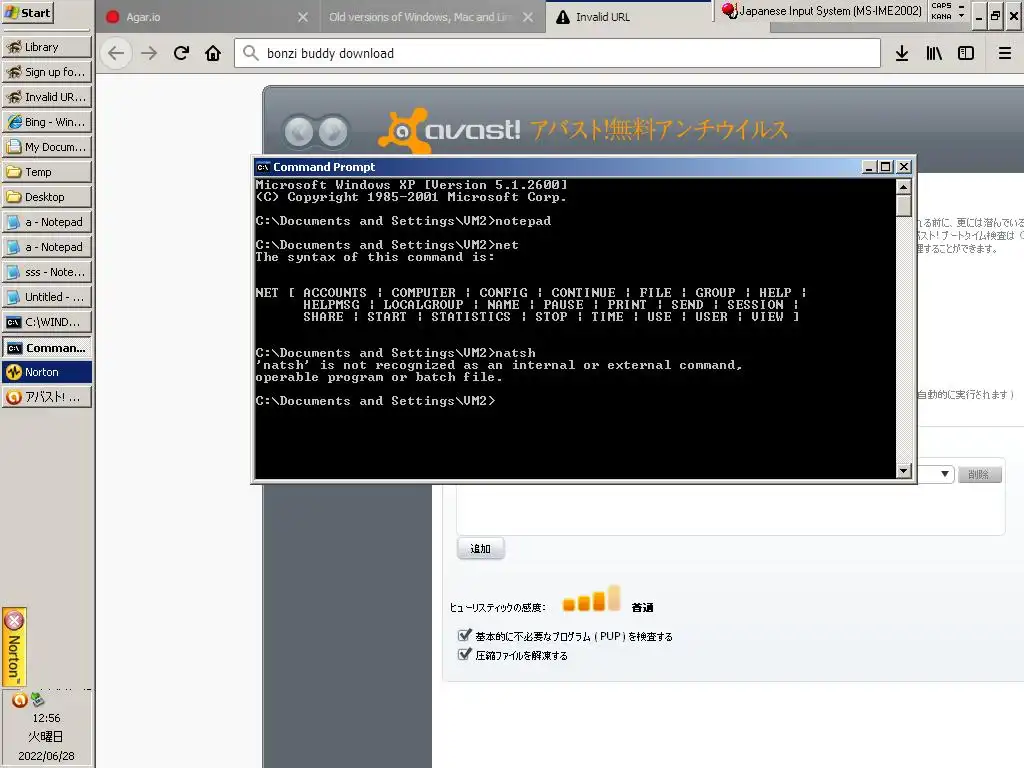Click the 追加 button in avast

click(x=481, y=549)
